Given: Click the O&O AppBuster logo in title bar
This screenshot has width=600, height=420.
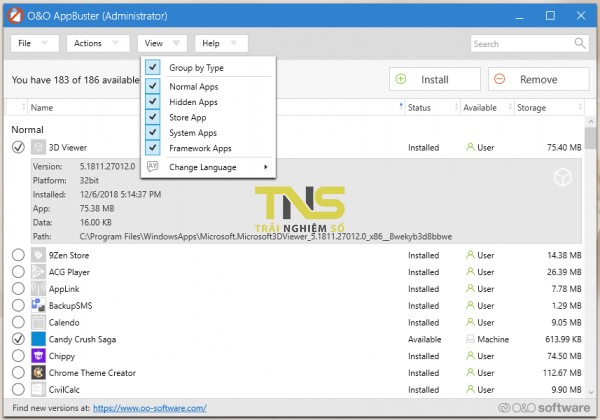Looking at the screenshot, I should coord(15,16).
